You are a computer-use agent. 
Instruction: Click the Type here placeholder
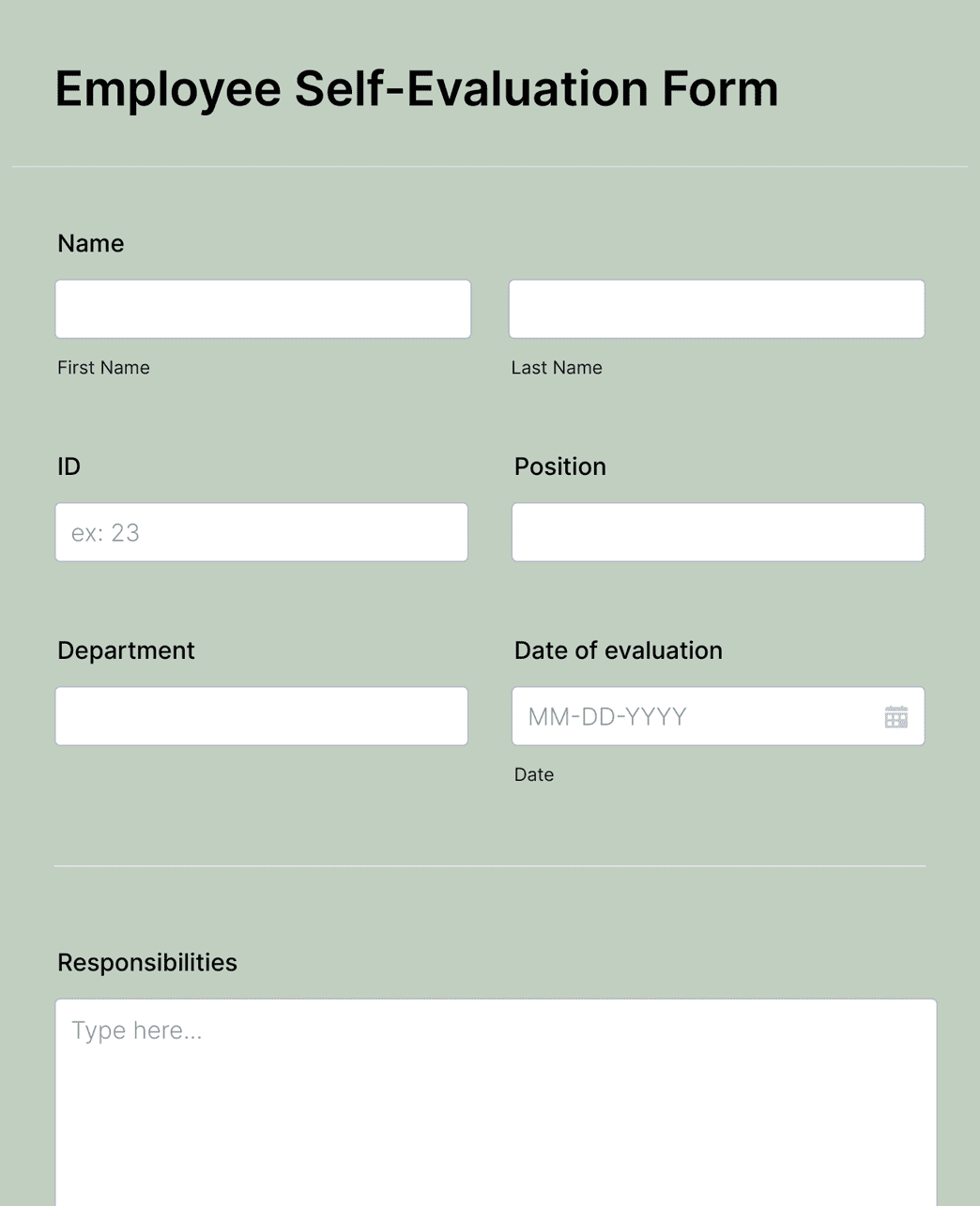(x=137, y=1030)
